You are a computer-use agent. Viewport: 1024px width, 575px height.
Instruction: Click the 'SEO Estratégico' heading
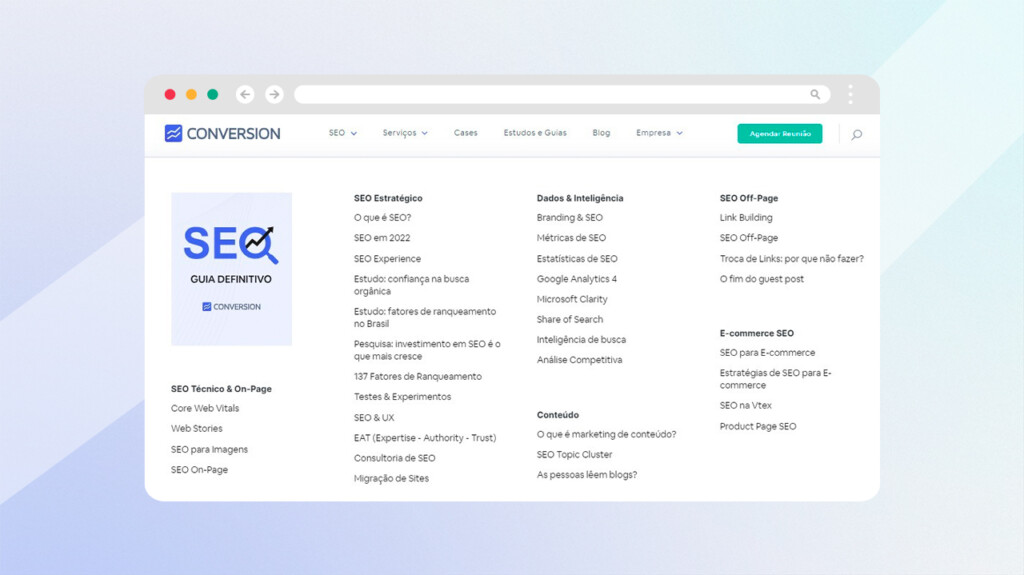coord(388,198)
